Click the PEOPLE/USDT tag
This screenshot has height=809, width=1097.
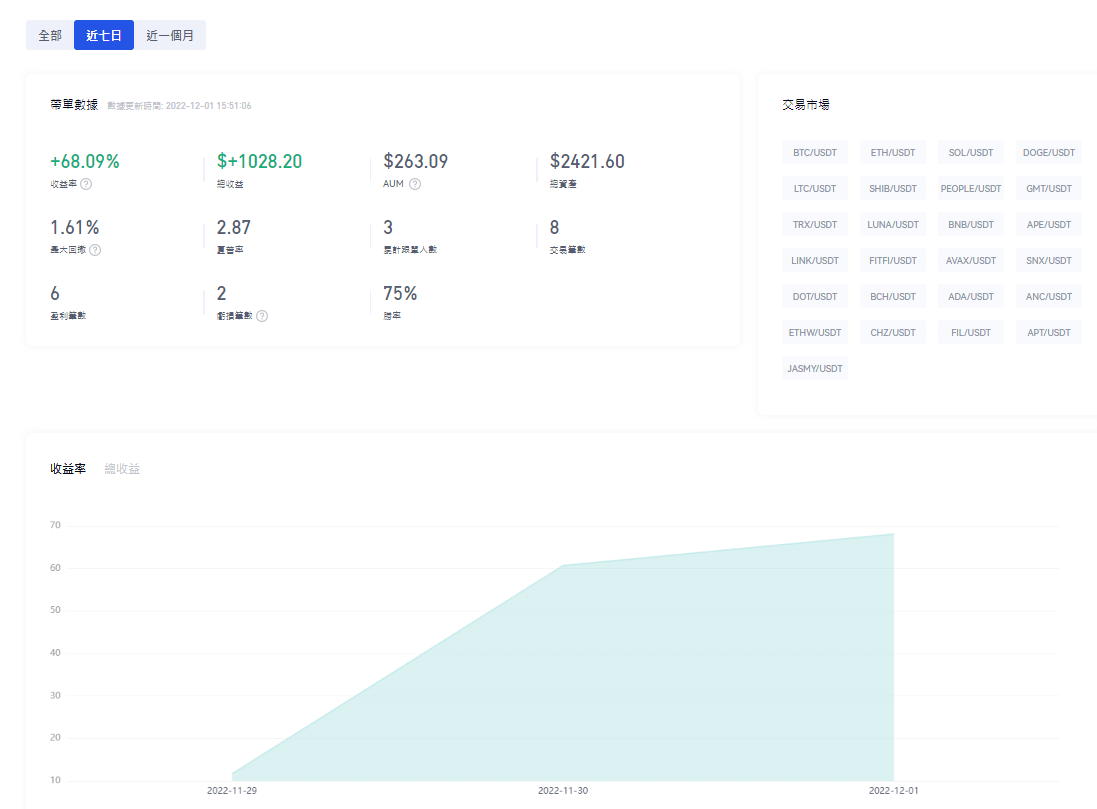971,189
